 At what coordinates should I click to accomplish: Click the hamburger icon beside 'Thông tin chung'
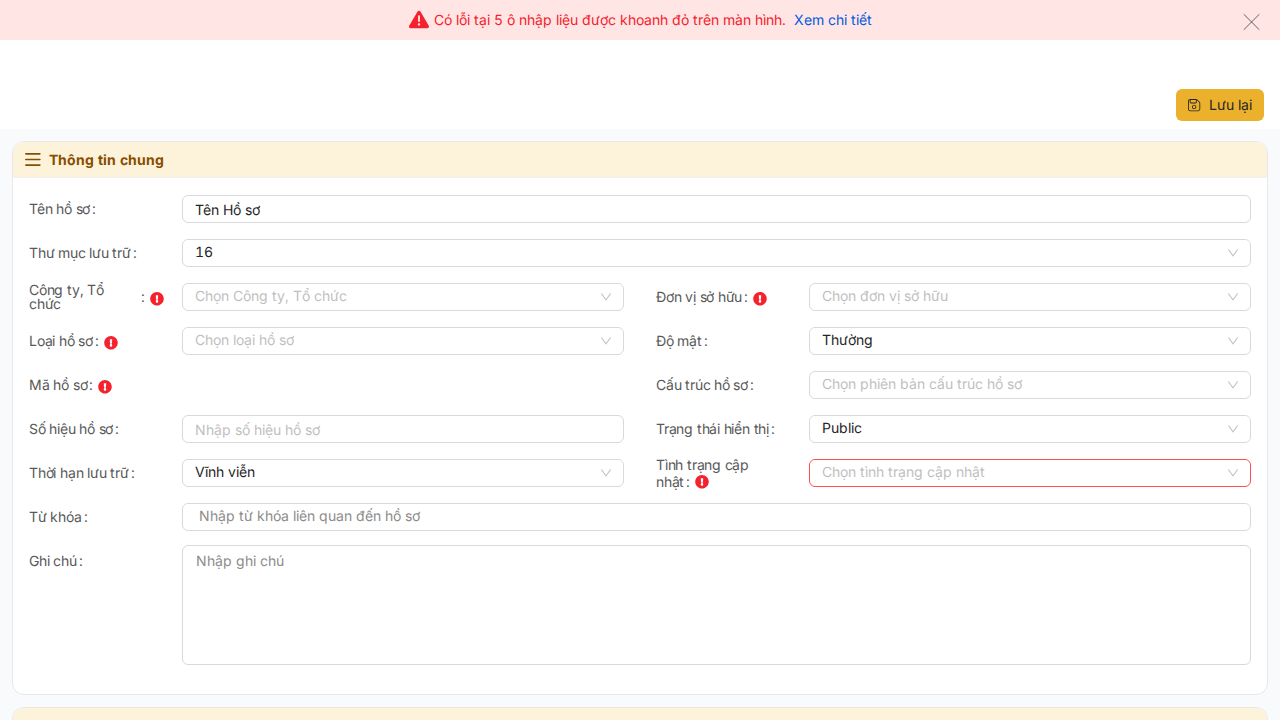(33, 160)
